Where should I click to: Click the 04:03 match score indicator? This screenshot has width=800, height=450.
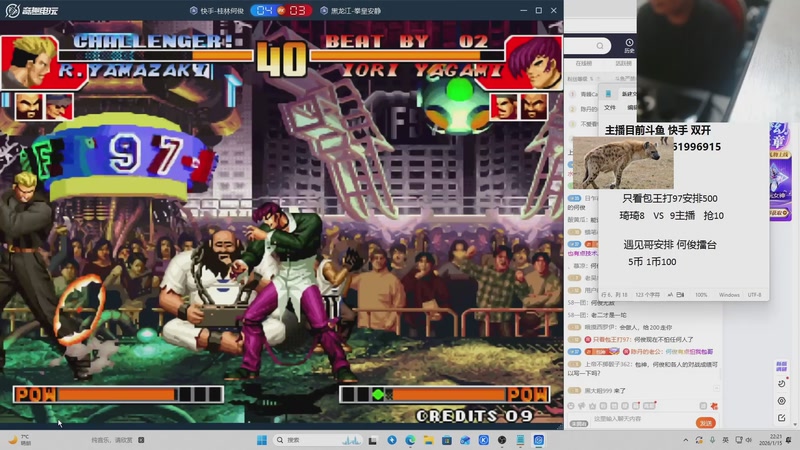pos(281,10)
